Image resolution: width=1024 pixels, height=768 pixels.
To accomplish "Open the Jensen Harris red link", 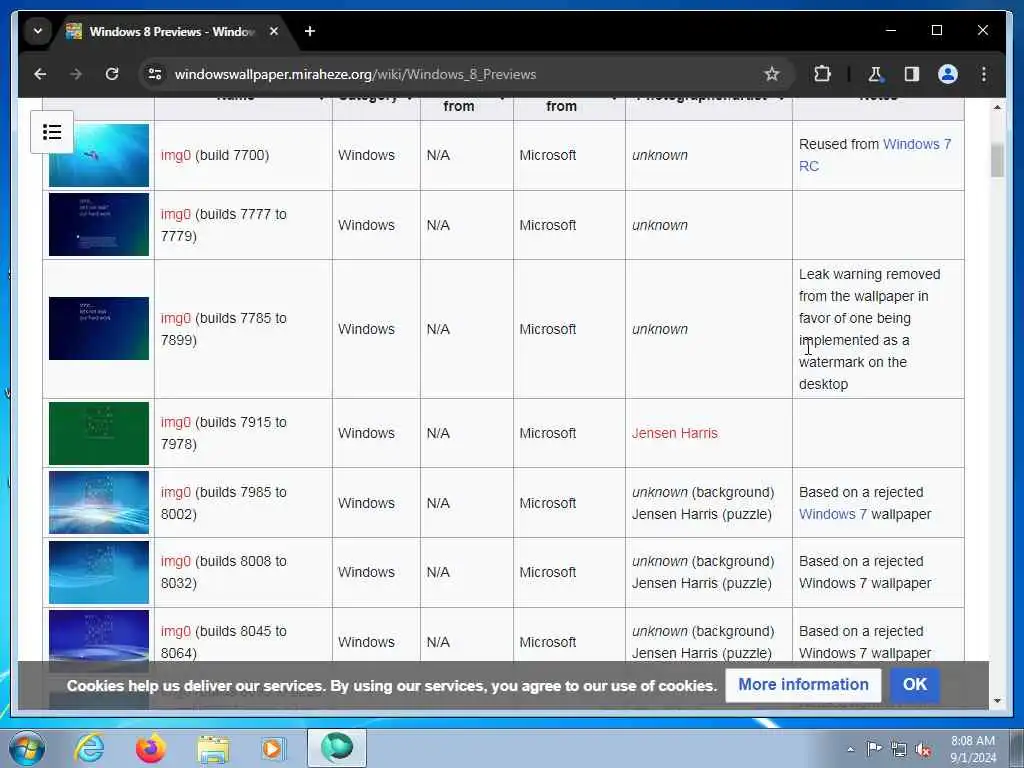I will click(x=675, y=433).
